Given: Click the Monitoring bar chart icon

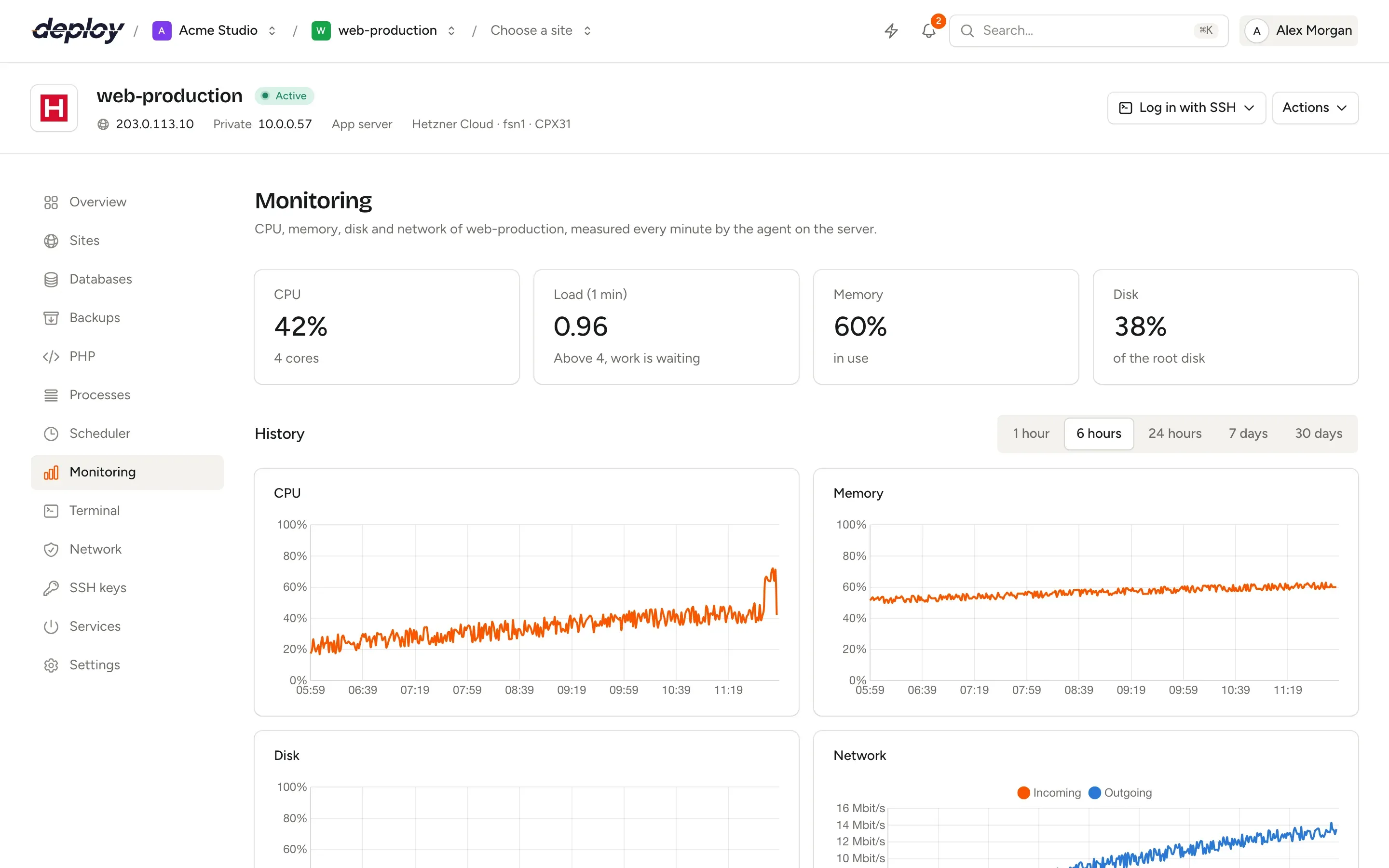Looking at the screenshot, I should coord(51,472).
